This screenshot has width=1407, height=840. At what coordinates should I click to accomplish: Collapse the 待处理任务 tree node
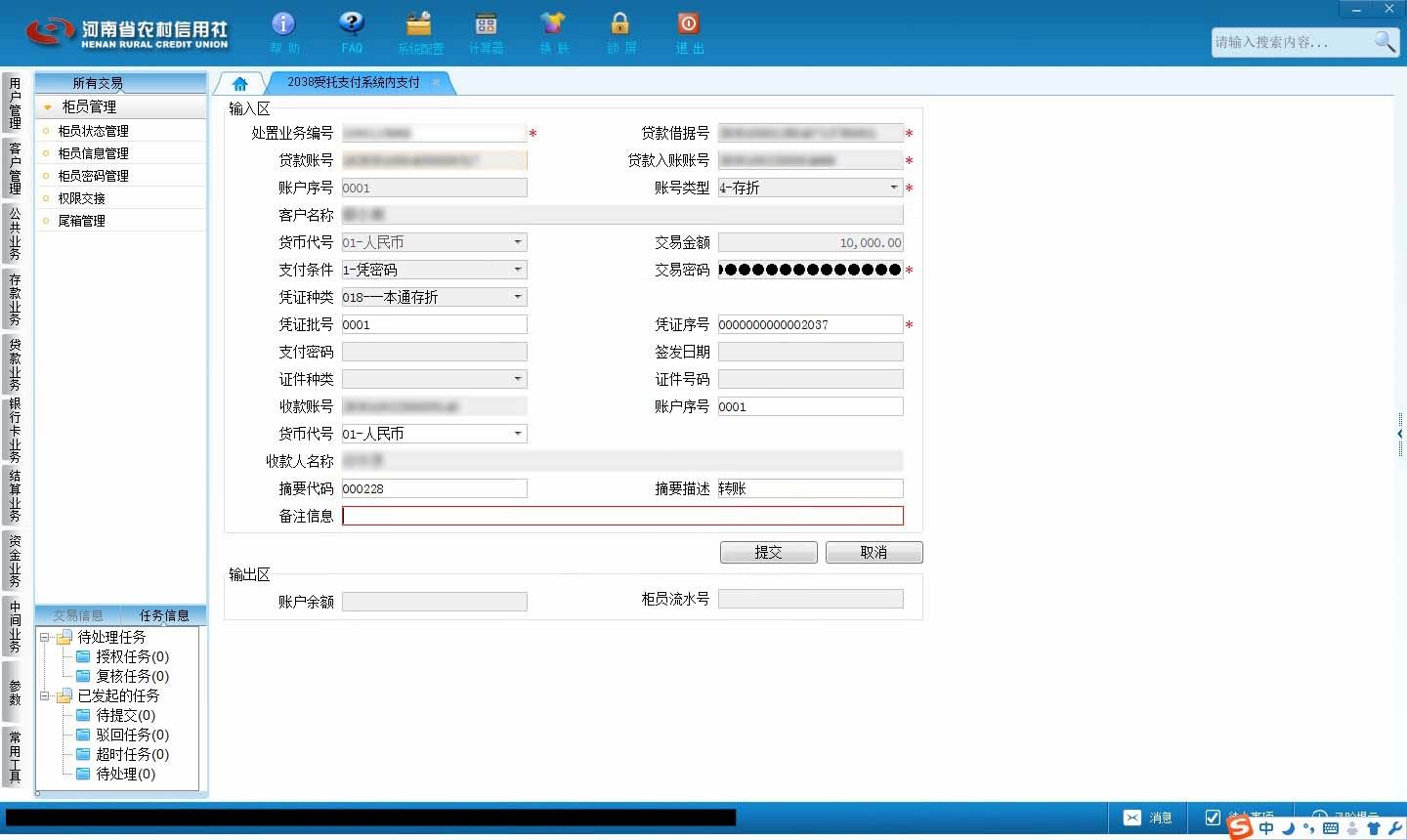(x=44, y=637)
